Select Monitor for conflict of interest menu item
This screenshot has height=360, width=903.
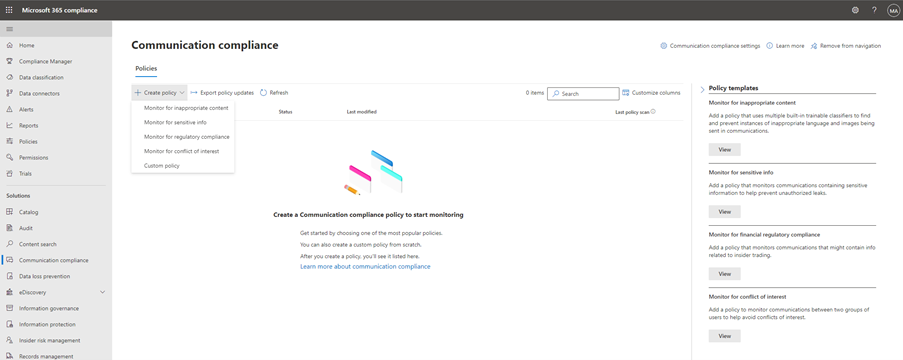[181, 151]
